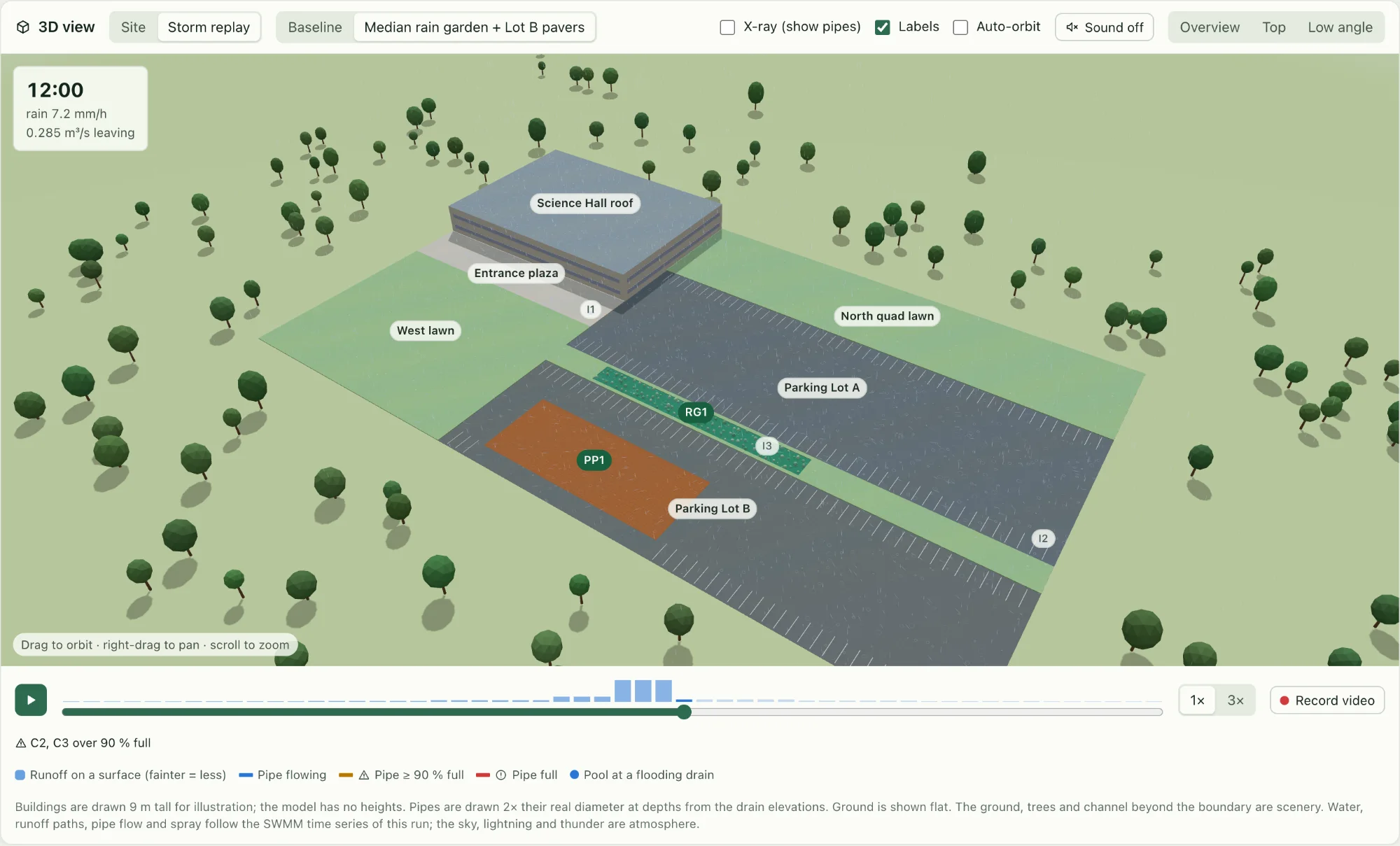Select the Storm replay tab
This screenshot has width=1400, height=846.
[x=209, y=27]
